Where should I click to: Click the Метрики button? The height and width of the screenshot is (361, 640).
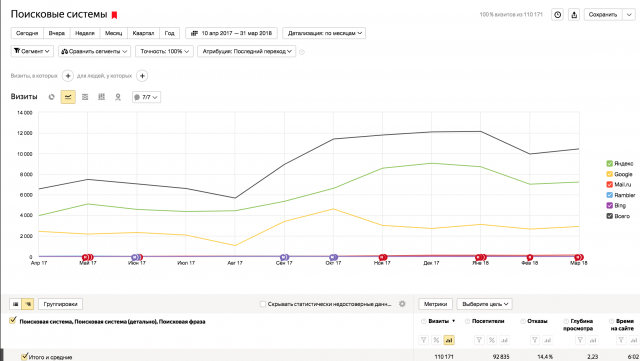point(436,304)
